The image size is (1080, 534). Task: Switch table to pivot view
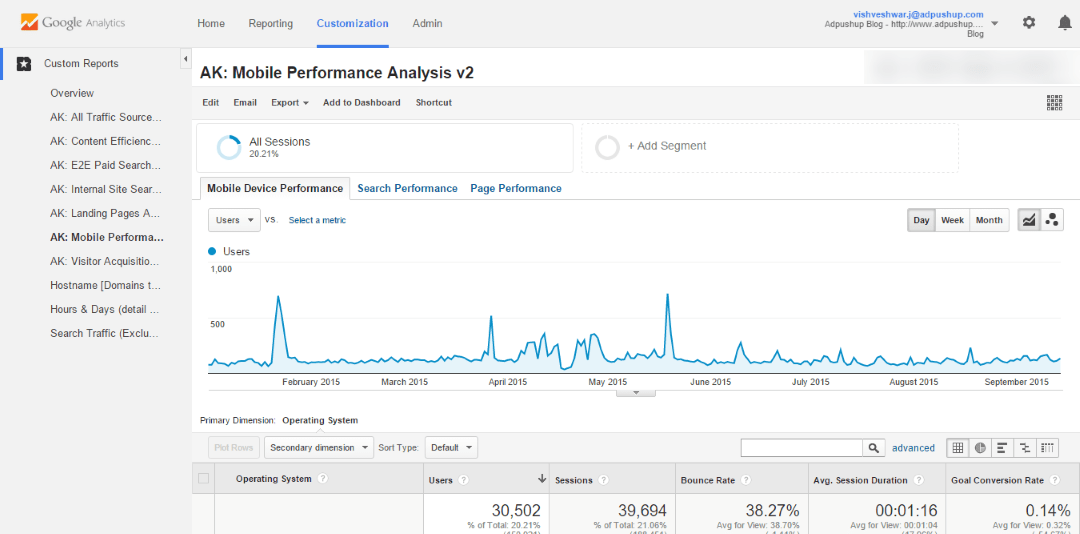pos(1047,448)
